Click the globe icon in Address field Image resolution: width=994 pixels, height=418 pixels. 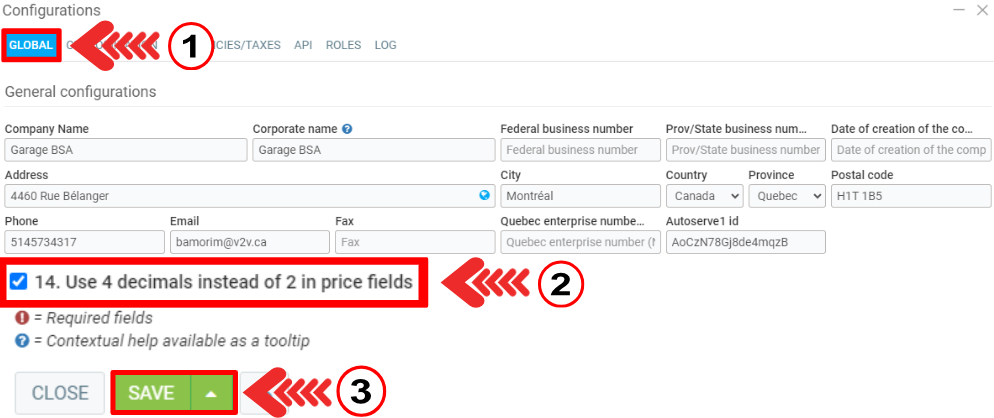pyautogui.click(x=485, y=196)
